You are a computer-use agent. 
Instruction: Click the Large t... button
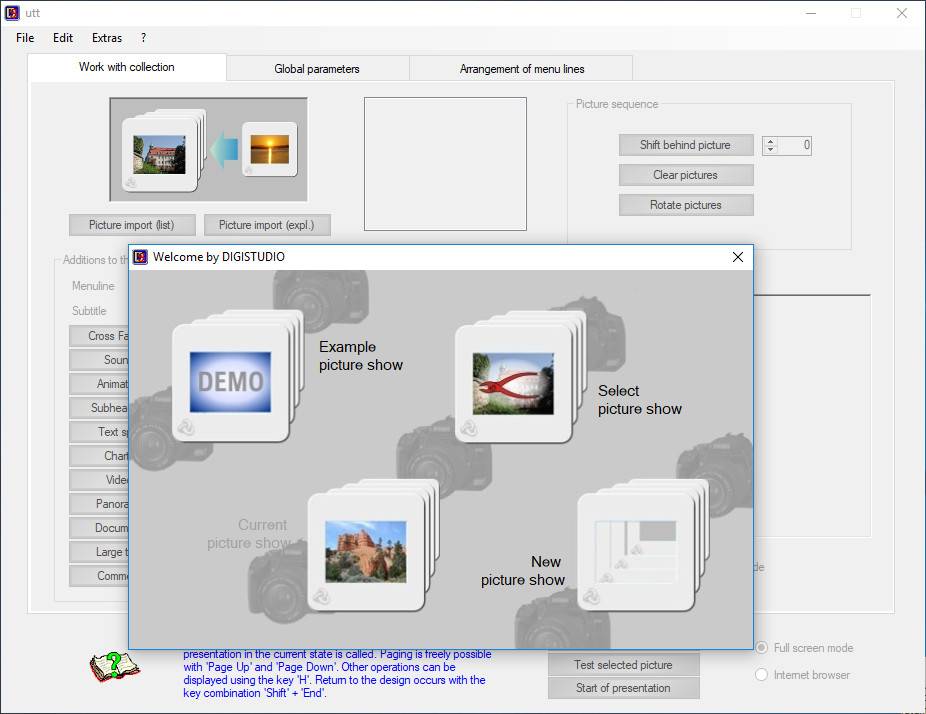point(99,552)
